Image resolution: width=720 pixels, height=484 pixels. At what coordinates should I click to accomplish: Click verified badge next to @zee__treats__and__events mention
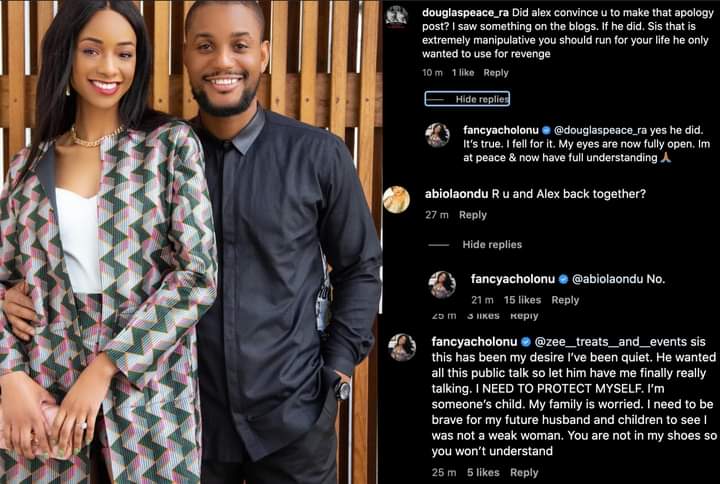526,342
